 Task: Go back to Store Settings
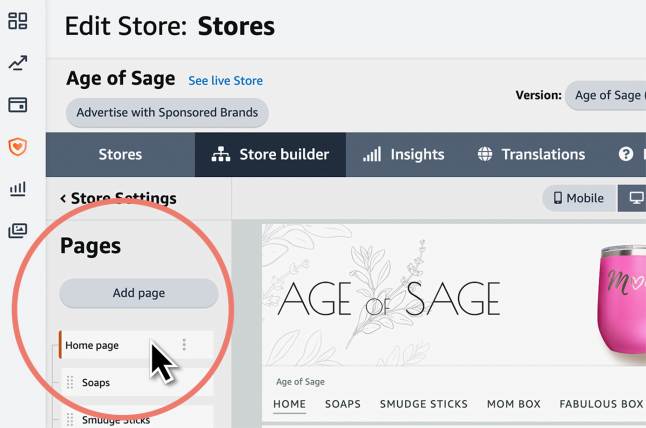coord(119,199)
